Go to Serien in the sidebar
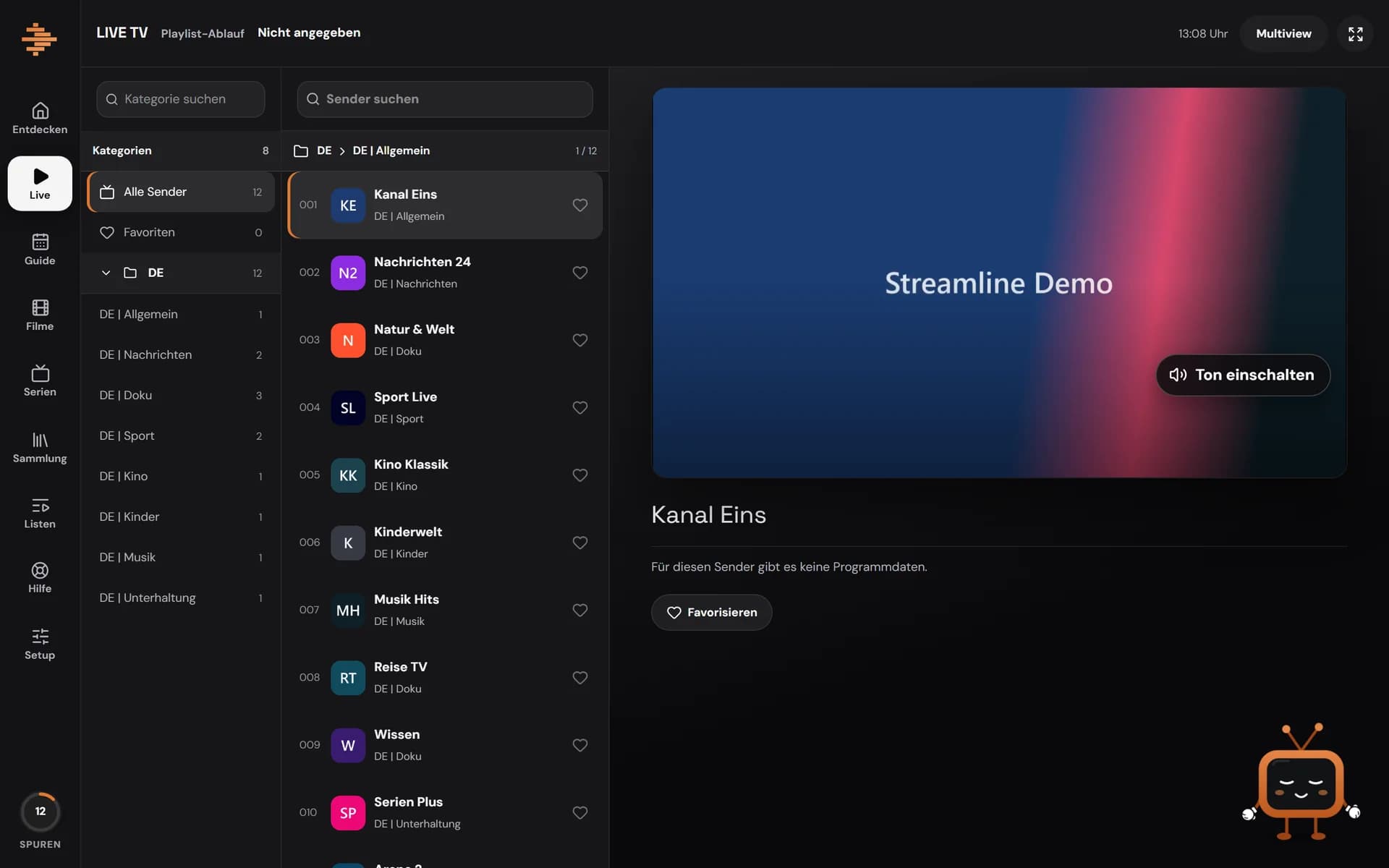Viewport: 1389px width, 868px height. click(x=40, y=381)
